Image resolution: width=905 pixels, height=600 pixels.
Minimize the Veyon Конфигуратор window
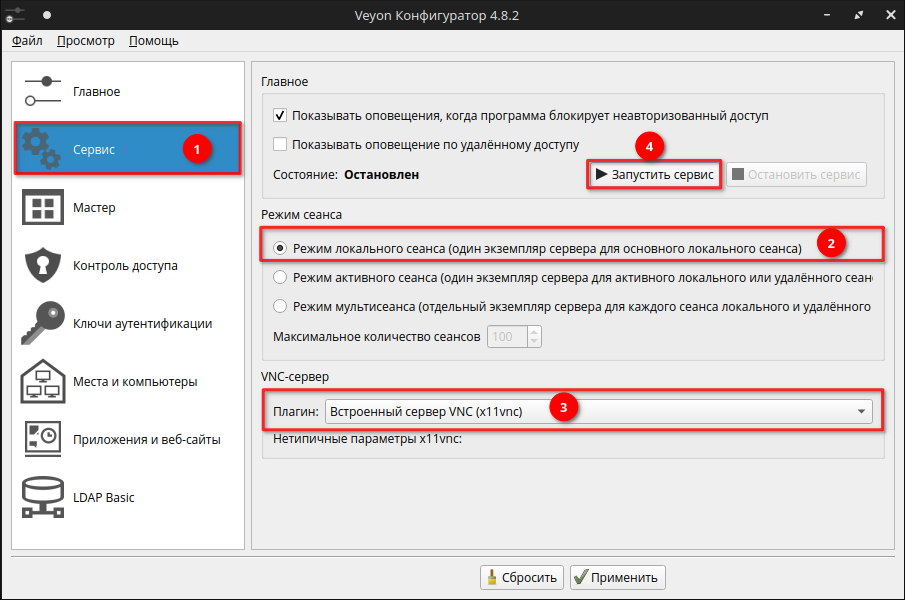click(827, 15)
